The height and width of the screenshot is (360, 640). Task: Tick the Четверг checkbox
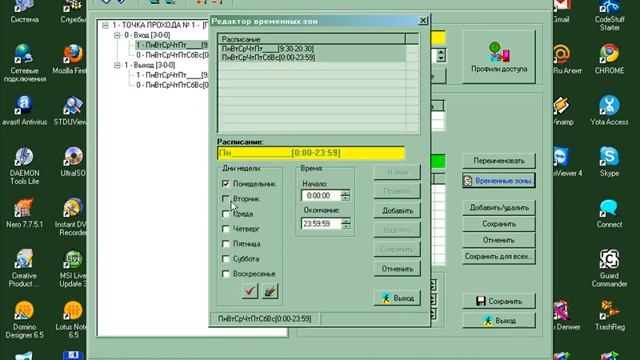pos(226,229)
